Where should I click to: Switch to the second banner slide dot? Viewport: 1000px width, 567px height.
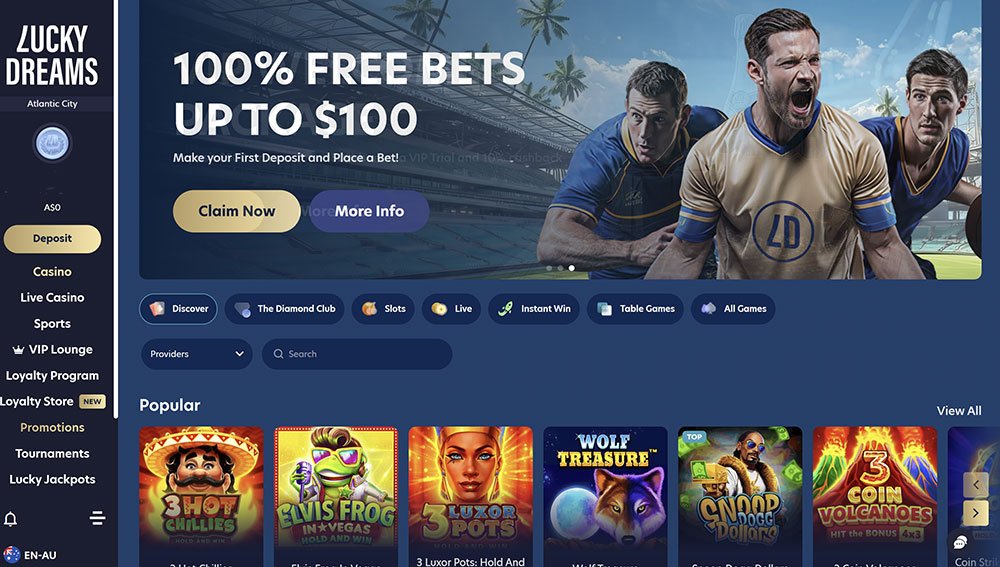[560, 268]
